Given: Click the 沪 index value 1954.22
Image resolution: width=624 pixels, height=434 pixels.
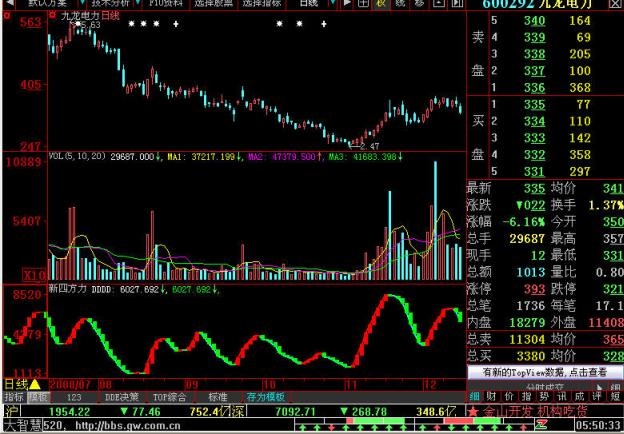Looking at the screenshot, I should [x=70, y=412].
